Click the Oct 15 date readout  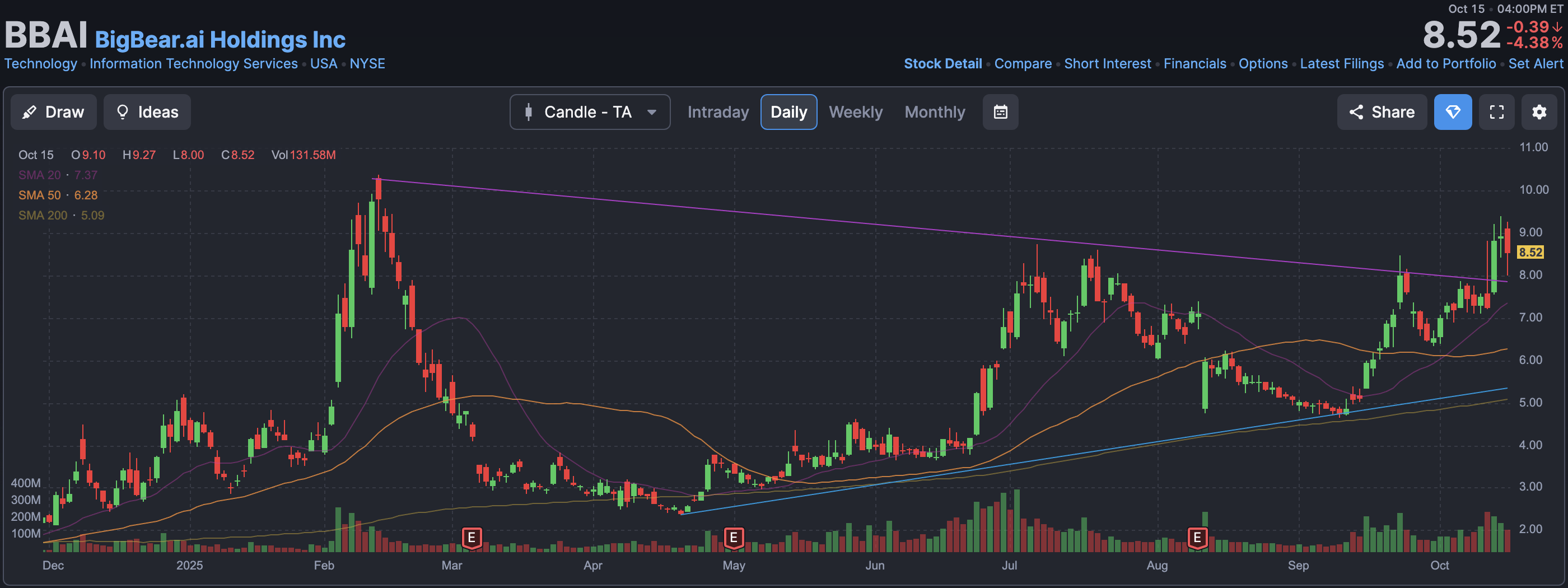pos(36,155)
